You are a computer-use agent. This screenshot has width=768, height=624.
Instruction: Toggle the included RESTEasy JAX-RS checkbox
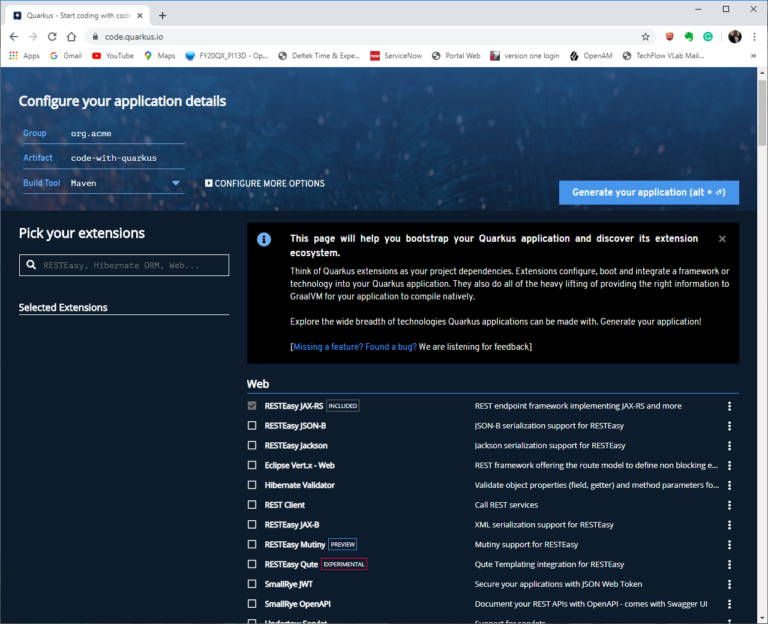point(252,406)
